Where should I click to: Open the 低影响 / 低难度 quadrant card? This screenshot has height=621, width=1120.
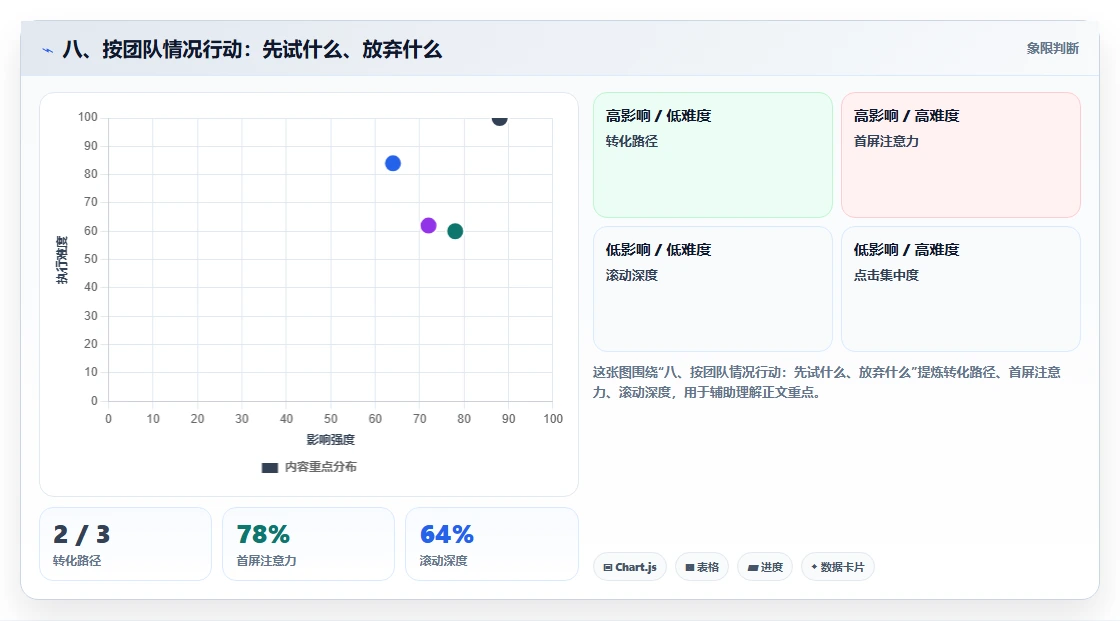[713, 289]
